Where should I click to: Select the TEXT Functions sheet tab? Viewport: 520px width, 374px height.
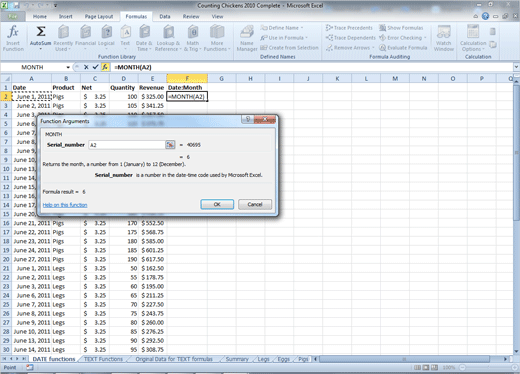coord(103,359)
